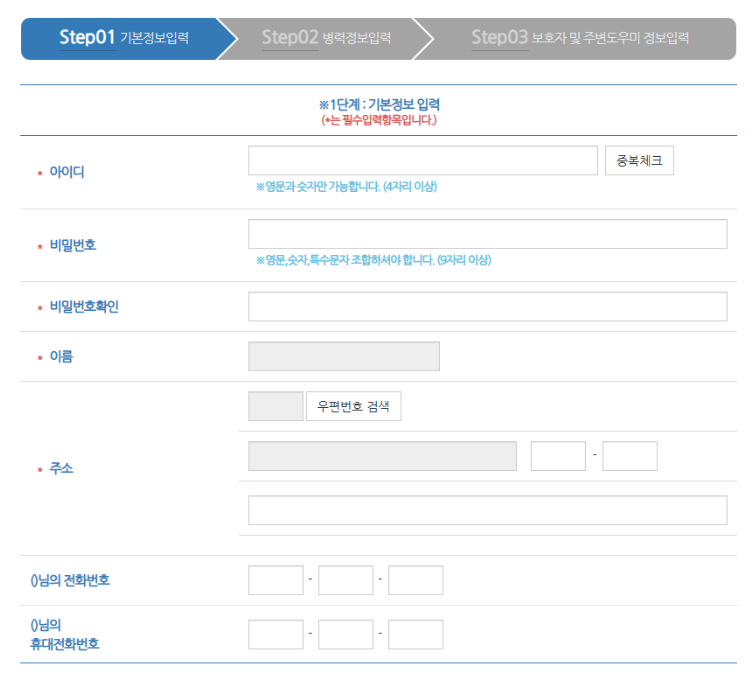Click the red notice '*는 필수입력항목입니다.'
This screenshot has height=676, width=754.
tap(379, 120)
